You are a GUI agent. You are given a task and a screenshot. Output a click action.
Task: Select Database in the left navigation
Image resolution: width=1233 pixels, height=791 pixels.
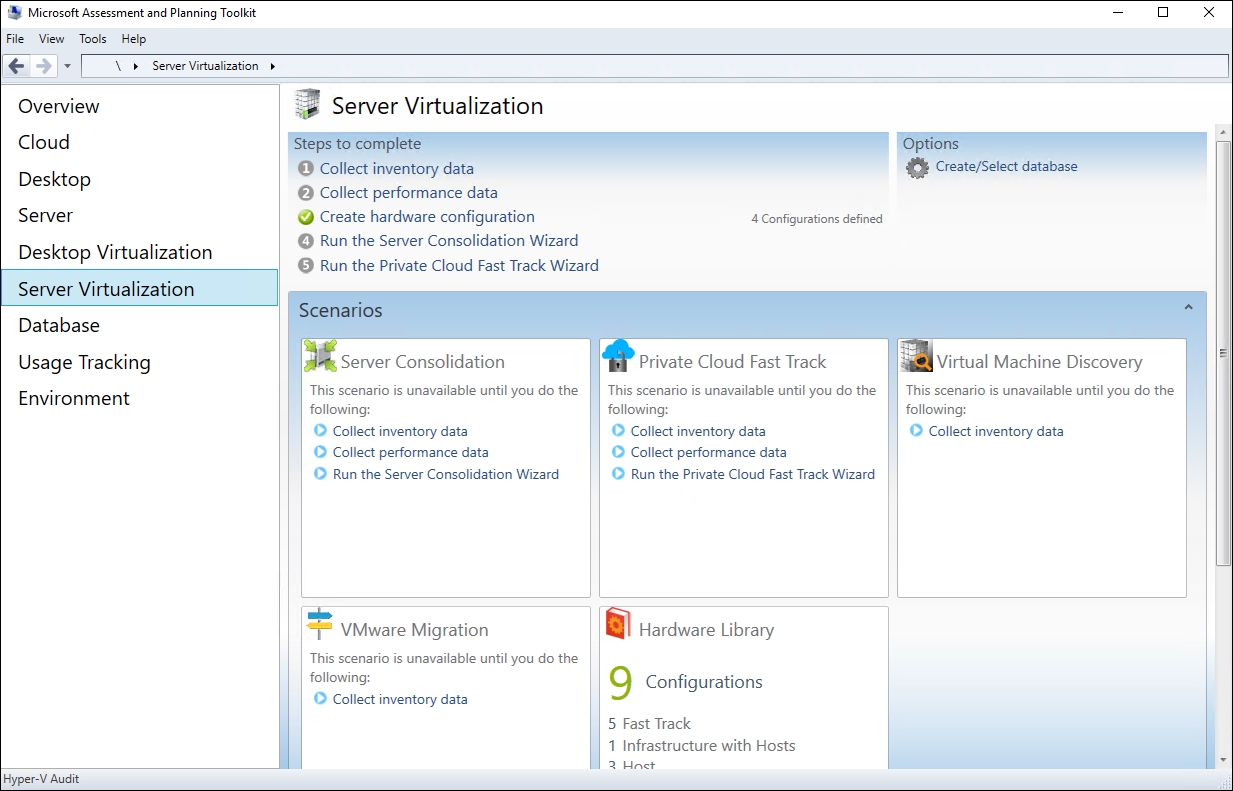pyautogui.click(x=59, y=325)
